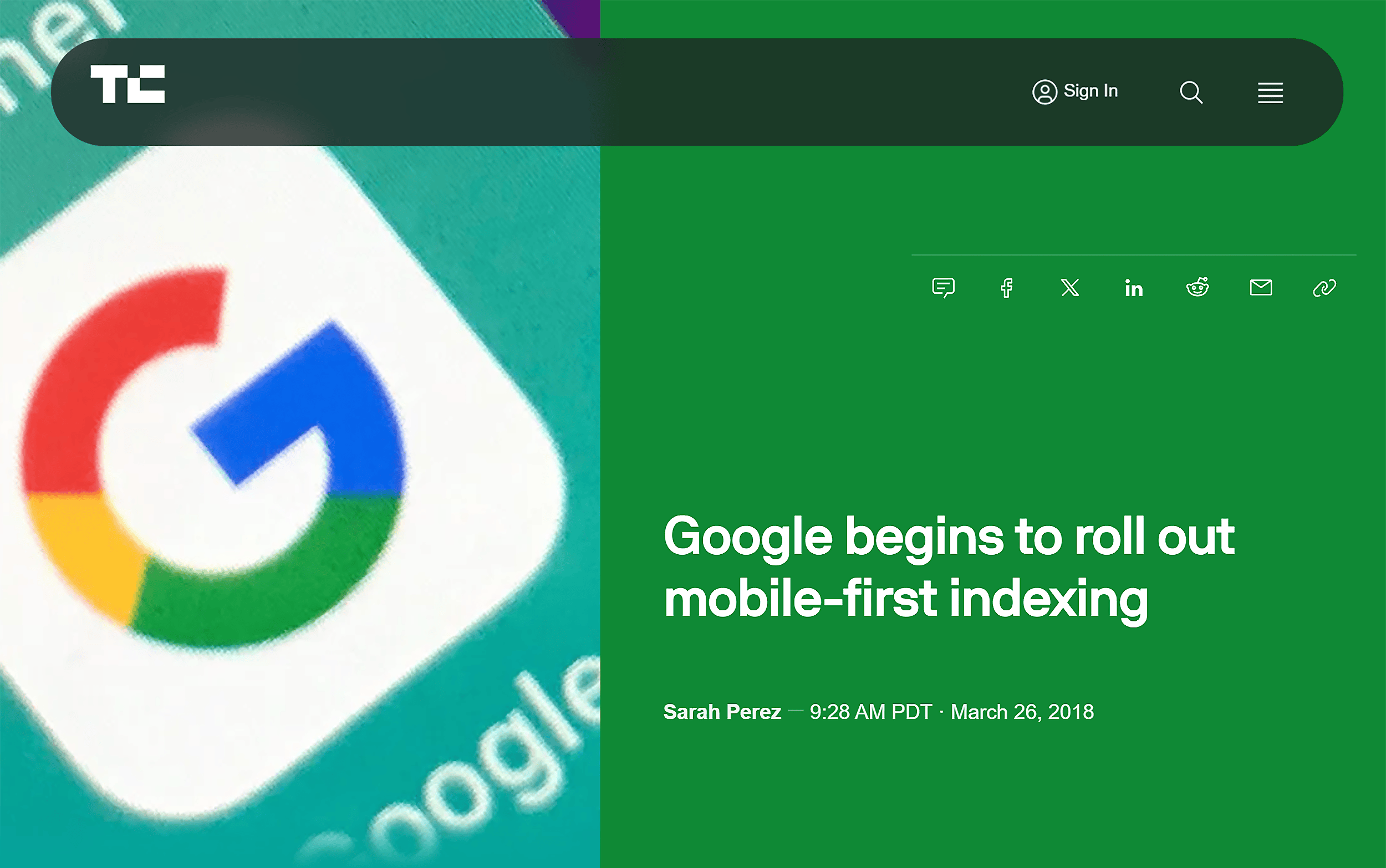The width and height of the screenshot is (1386, 868).
Task: Click the date 'March 26, 2018'
Action: coord(1022,712)
